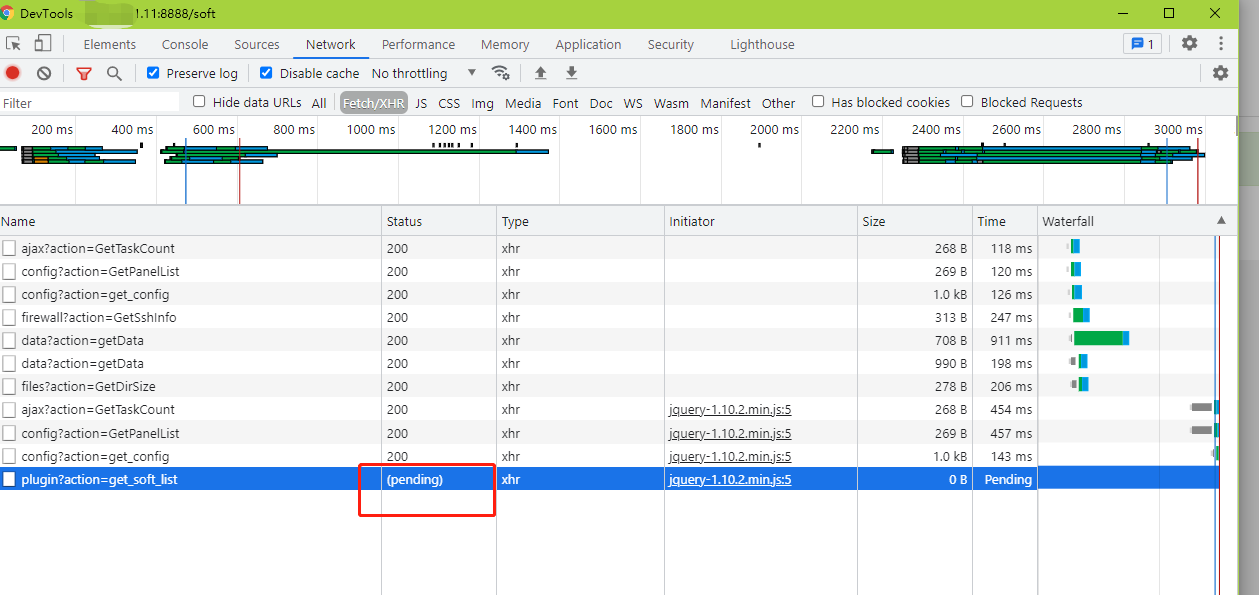Sort by the Name column header

[x=190, y=221]
